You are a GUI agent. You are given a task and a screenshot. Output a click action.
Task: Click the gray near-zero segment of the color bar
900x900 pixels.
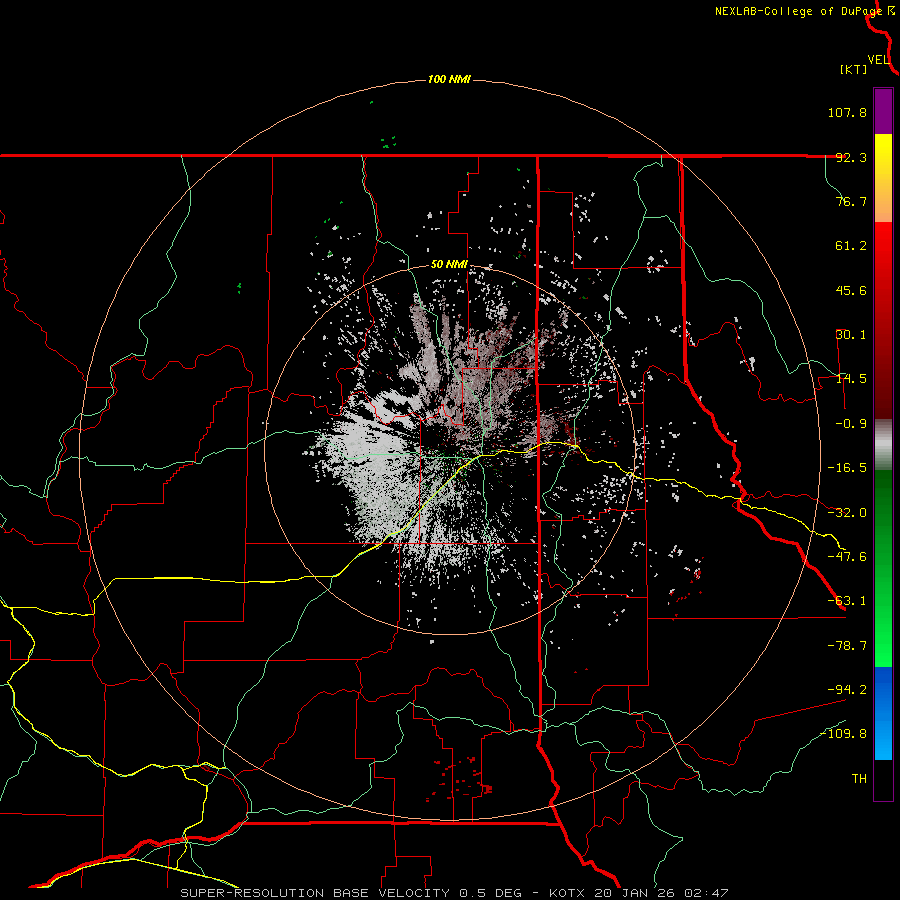click(x=883, y=445)
